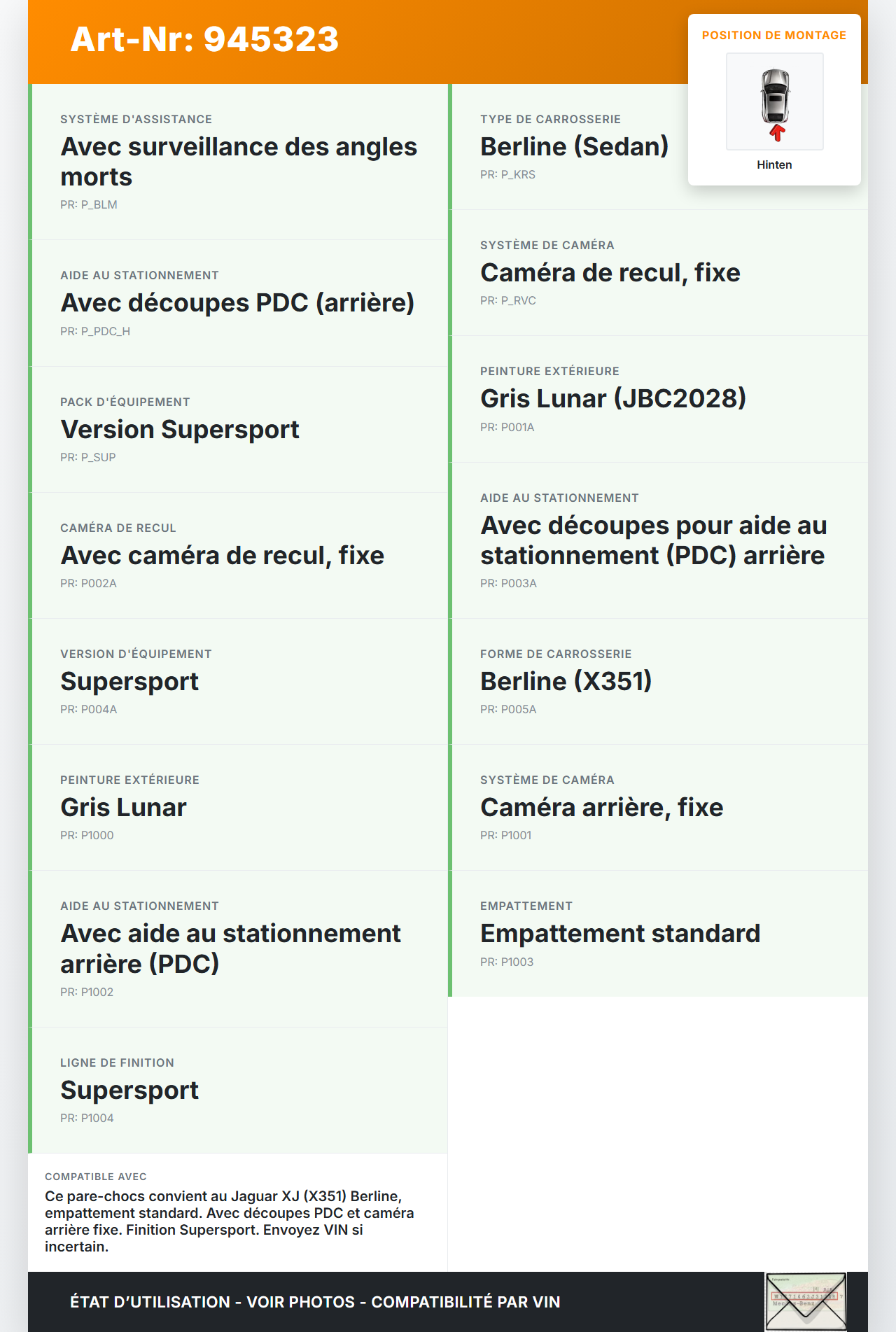
Task: Click the 'POSITION DE MONTAGE' title
Action: click(773, 36)
